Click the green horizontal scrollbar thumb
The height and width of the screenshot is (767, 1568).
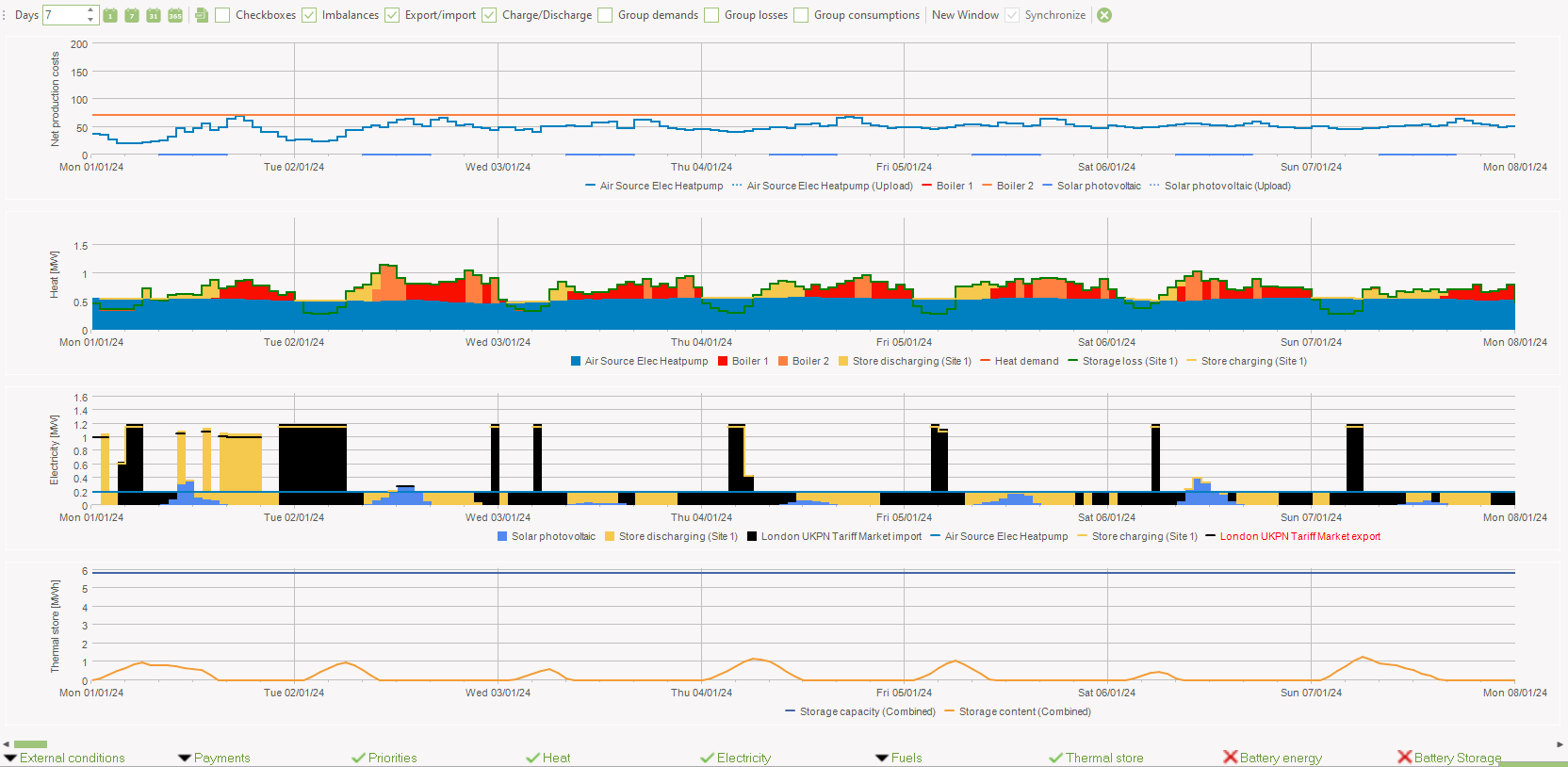pyautogui.click(x=30, y=744)
